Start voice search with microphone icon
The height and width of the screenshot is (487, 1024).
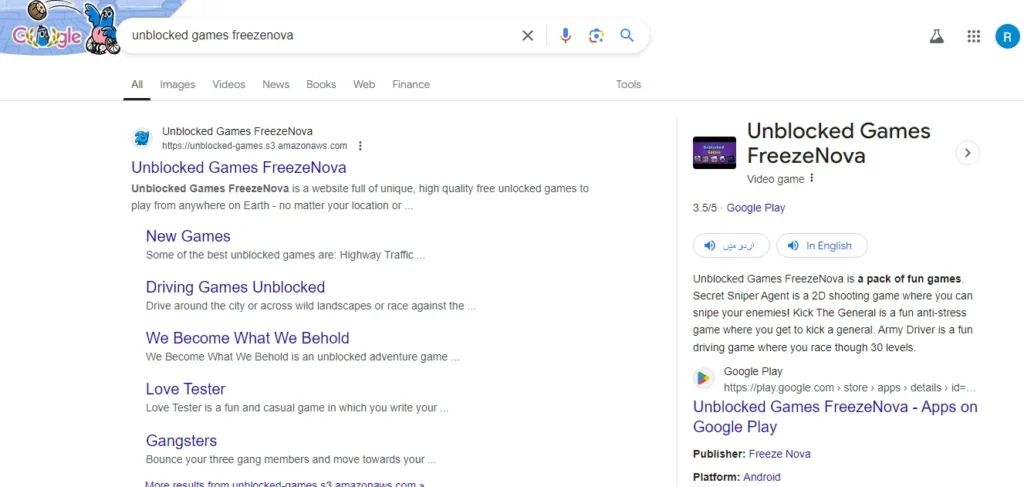(566, 35)
